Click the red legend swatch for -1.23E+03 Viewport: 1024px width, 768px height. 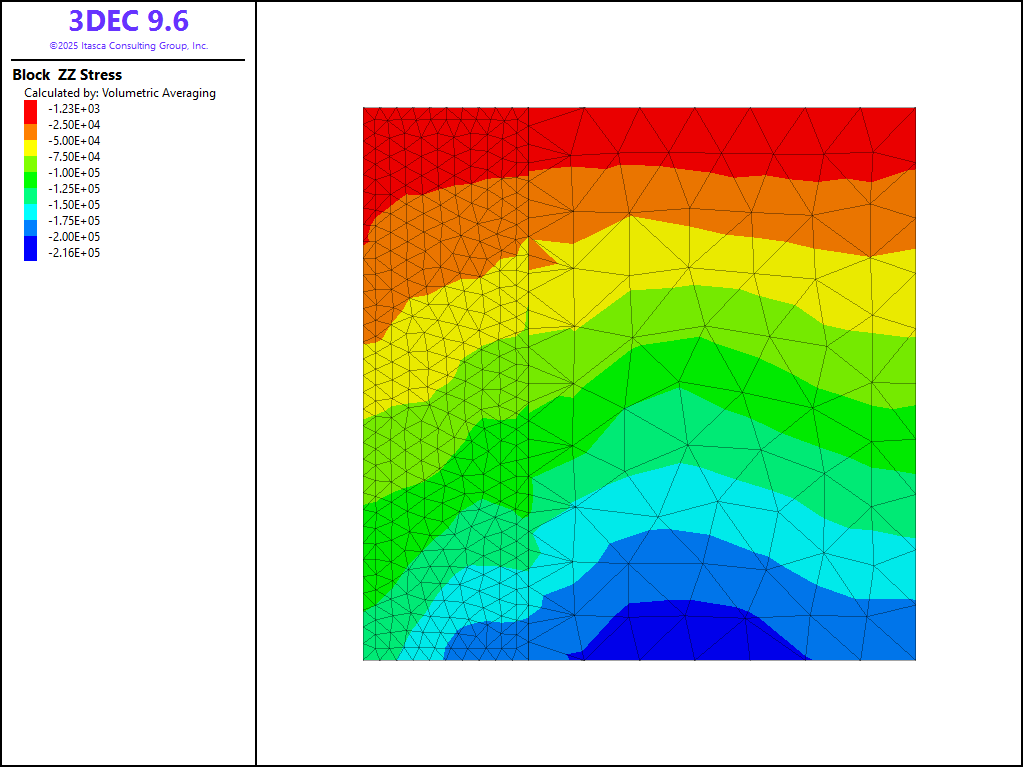click(31, 108)
